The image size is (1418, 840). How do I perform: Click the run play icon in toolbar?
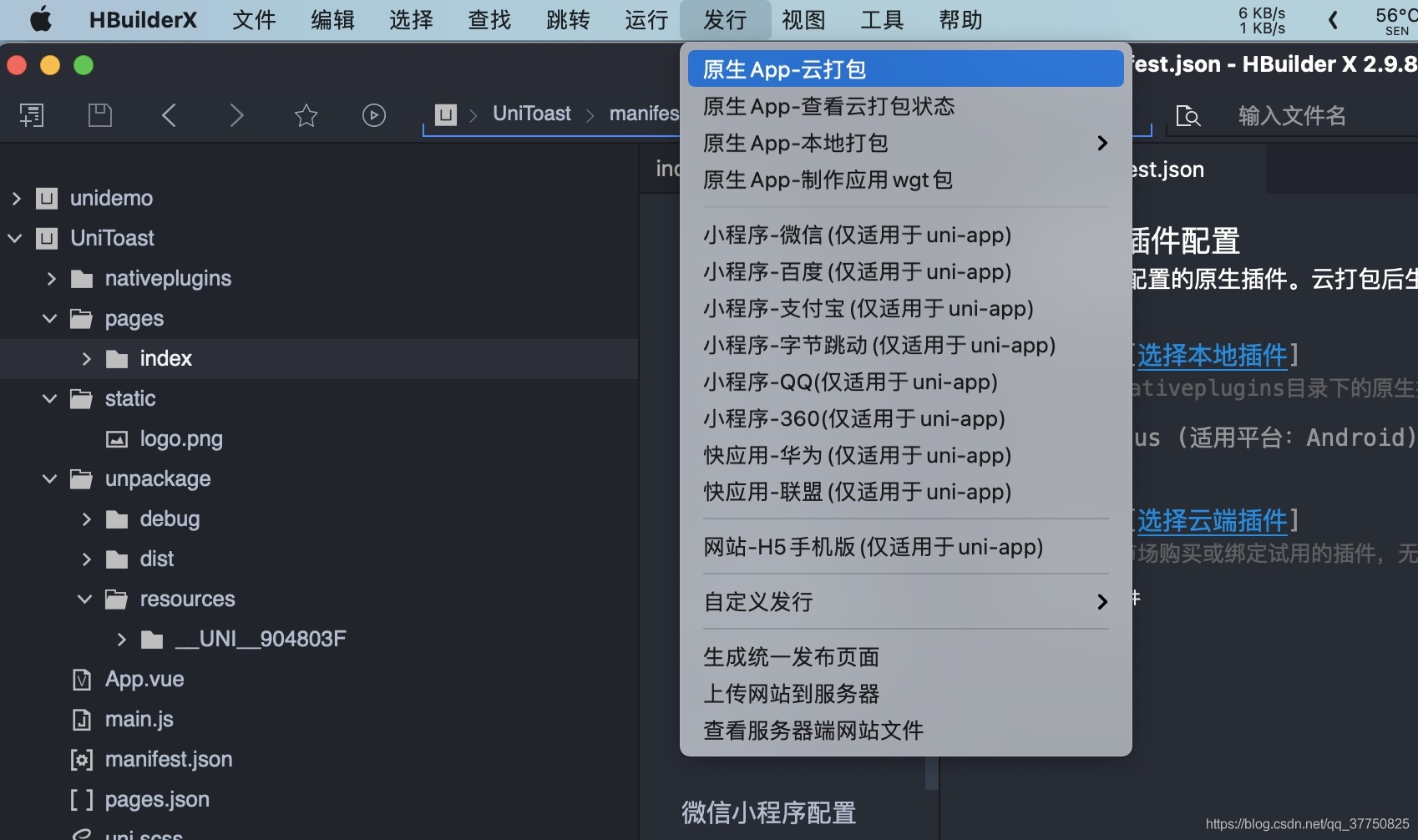pyautogui.click(x=374, y=114)
